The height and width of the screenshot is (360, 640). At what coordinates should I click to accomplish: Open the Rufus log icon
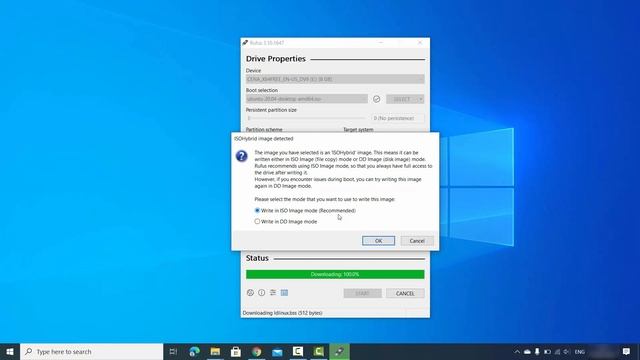point(284,293)
